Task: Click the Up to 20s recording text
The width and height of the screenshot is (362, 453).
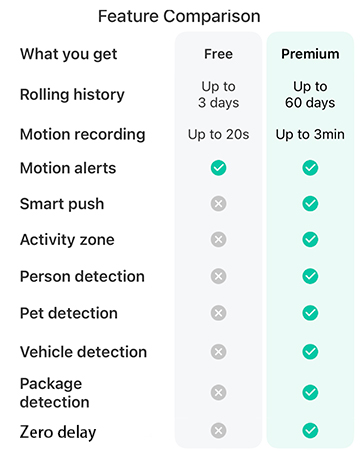Action: [x=218, y=134]
